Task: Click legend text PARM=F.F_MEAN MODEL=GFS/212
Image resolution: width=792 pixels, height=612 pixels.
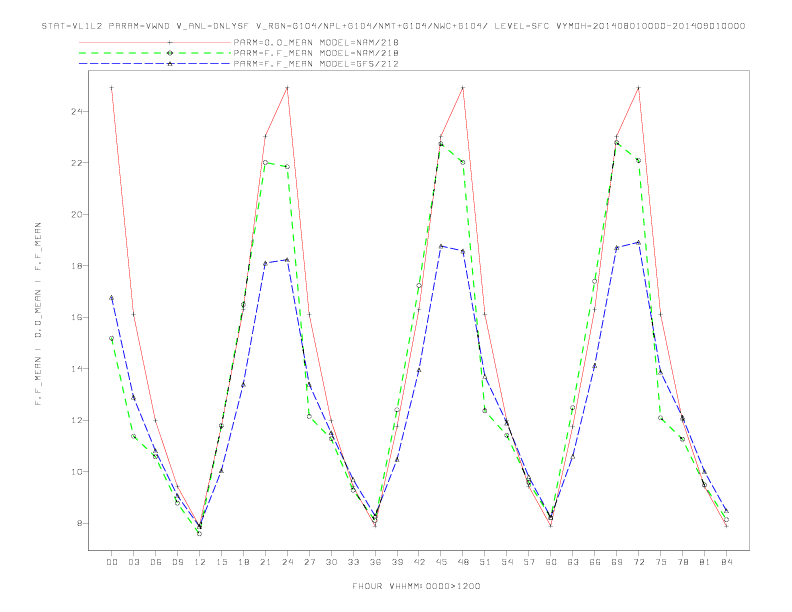Action: tap(316, 64)
